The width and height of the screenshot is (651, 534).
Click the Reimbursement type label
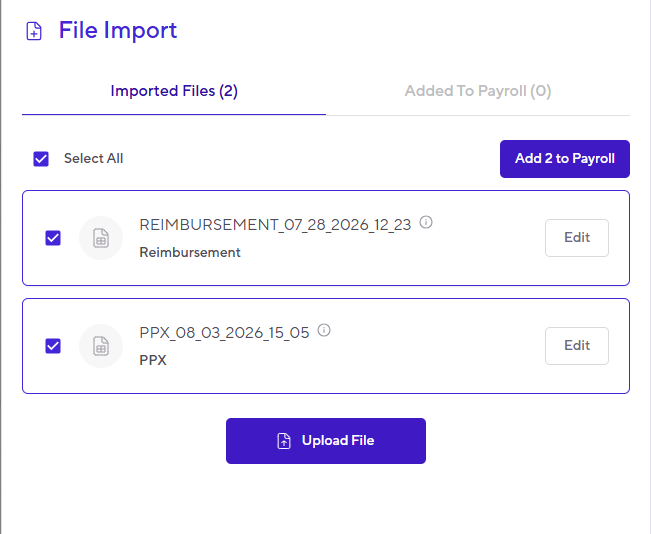pyautogui.click(x=190, y=252)
